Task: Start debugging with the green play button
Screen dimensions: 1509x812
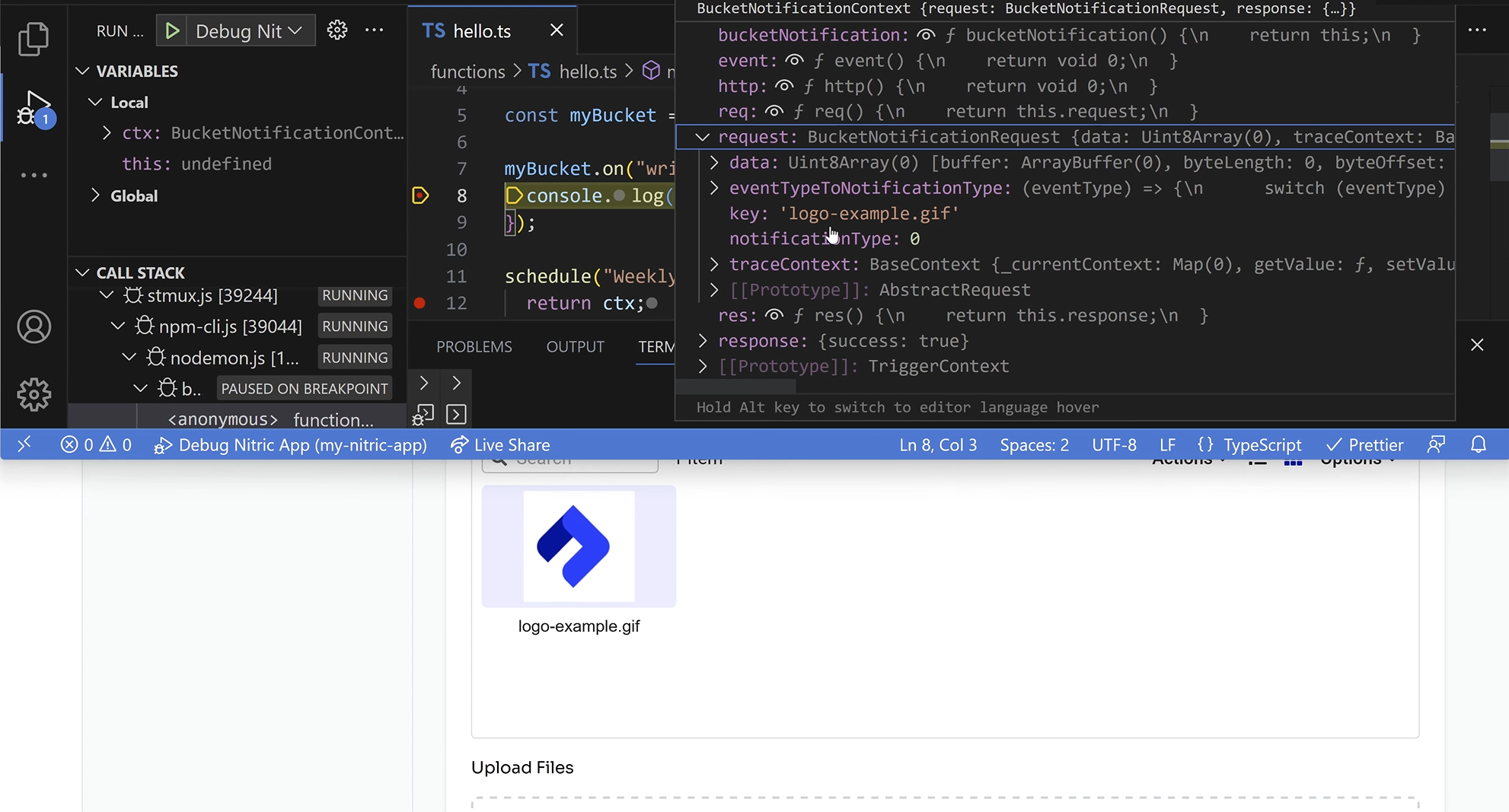Action: pyautogui.click(x=171, y=30)
